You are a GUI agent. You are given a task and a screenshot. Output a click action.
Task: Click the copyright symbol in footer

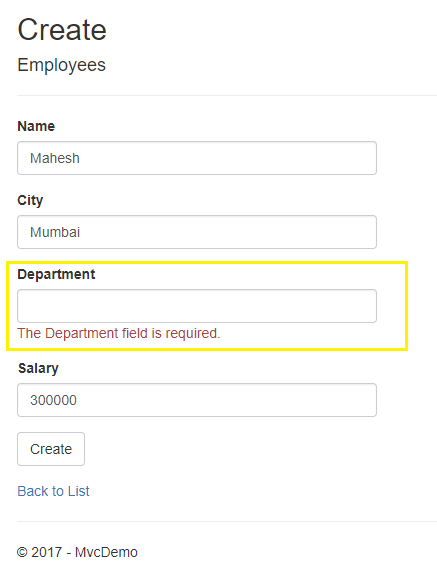click(22, 552)
